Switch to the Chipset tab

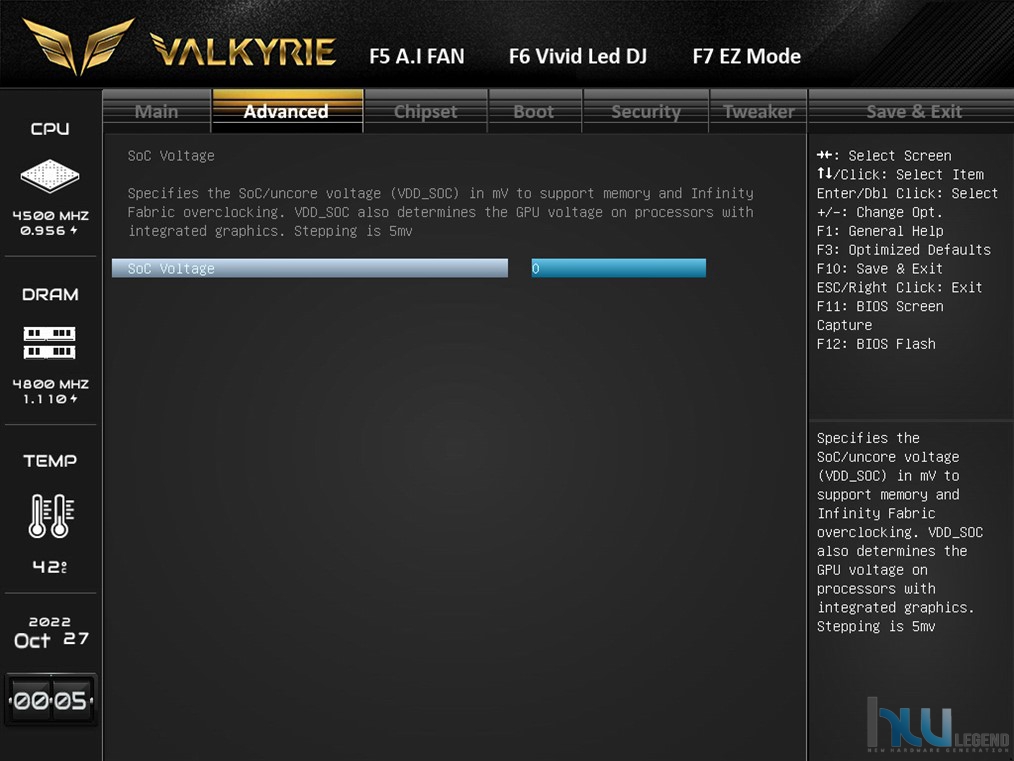[x=426, y=112]
